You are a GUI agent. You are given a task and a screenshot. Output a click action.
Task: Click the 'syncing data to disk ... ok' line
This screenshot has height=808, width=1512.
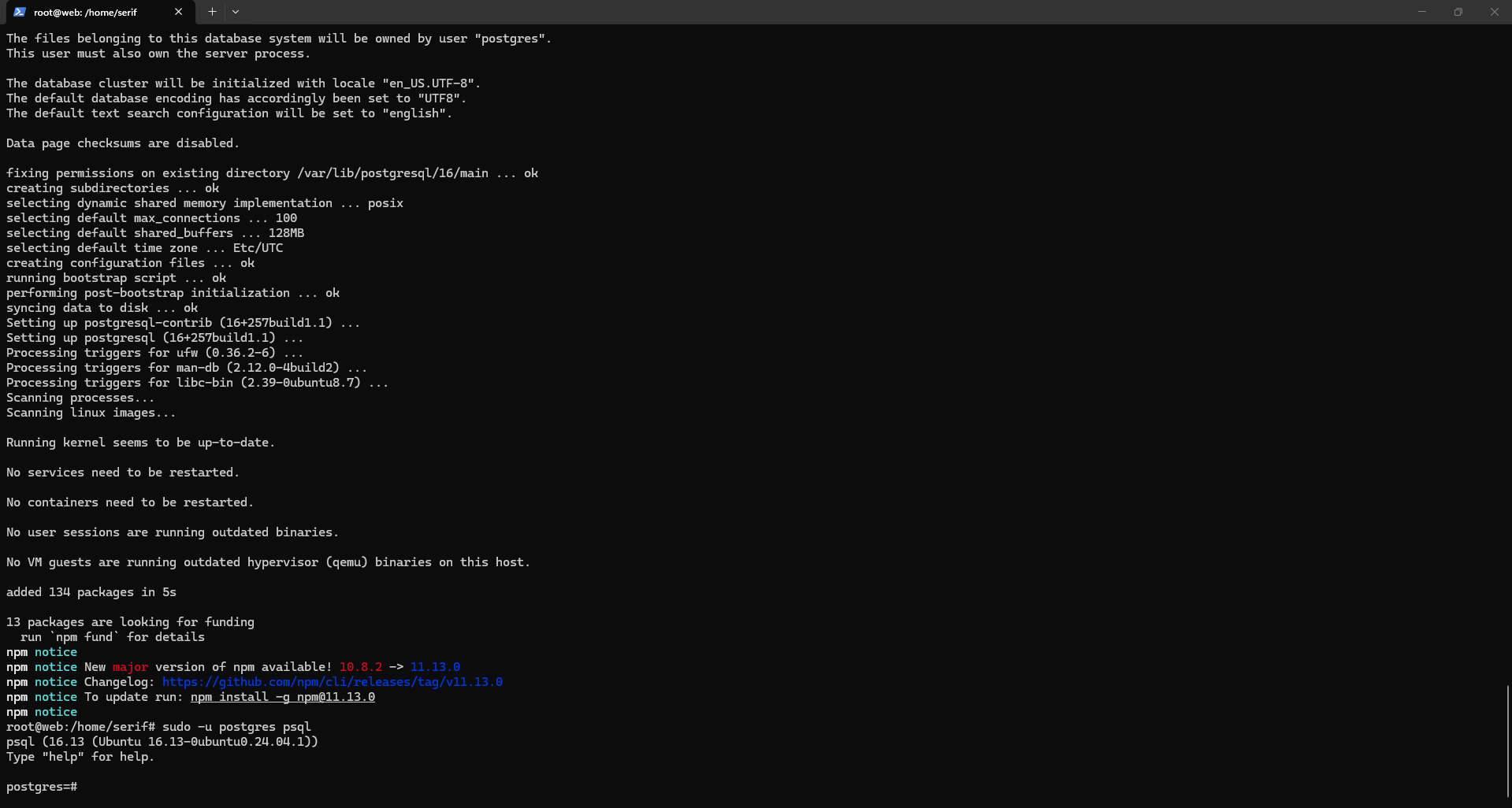click(x=102, y=308)
